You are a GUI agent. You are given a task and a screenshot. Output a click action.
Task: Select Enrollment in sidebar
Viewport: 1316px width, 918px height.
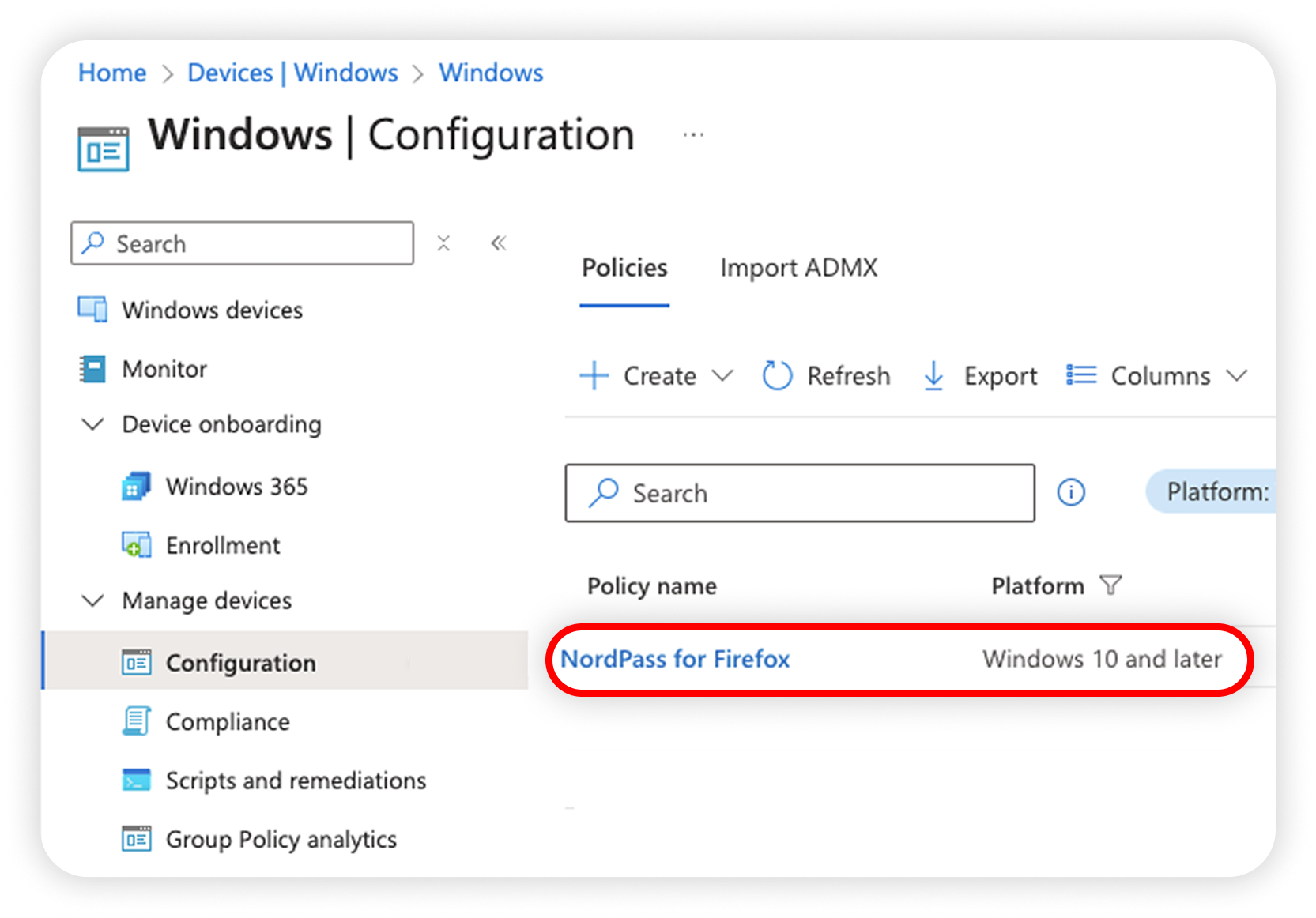point(223,545)
